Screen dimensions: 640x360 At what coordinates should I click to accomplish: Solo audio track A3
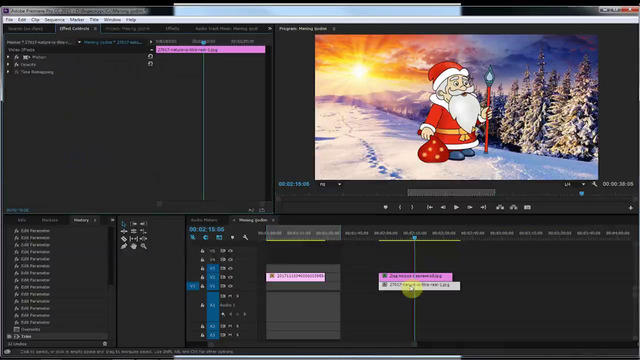pyautogui.click(x=238, y=335)
